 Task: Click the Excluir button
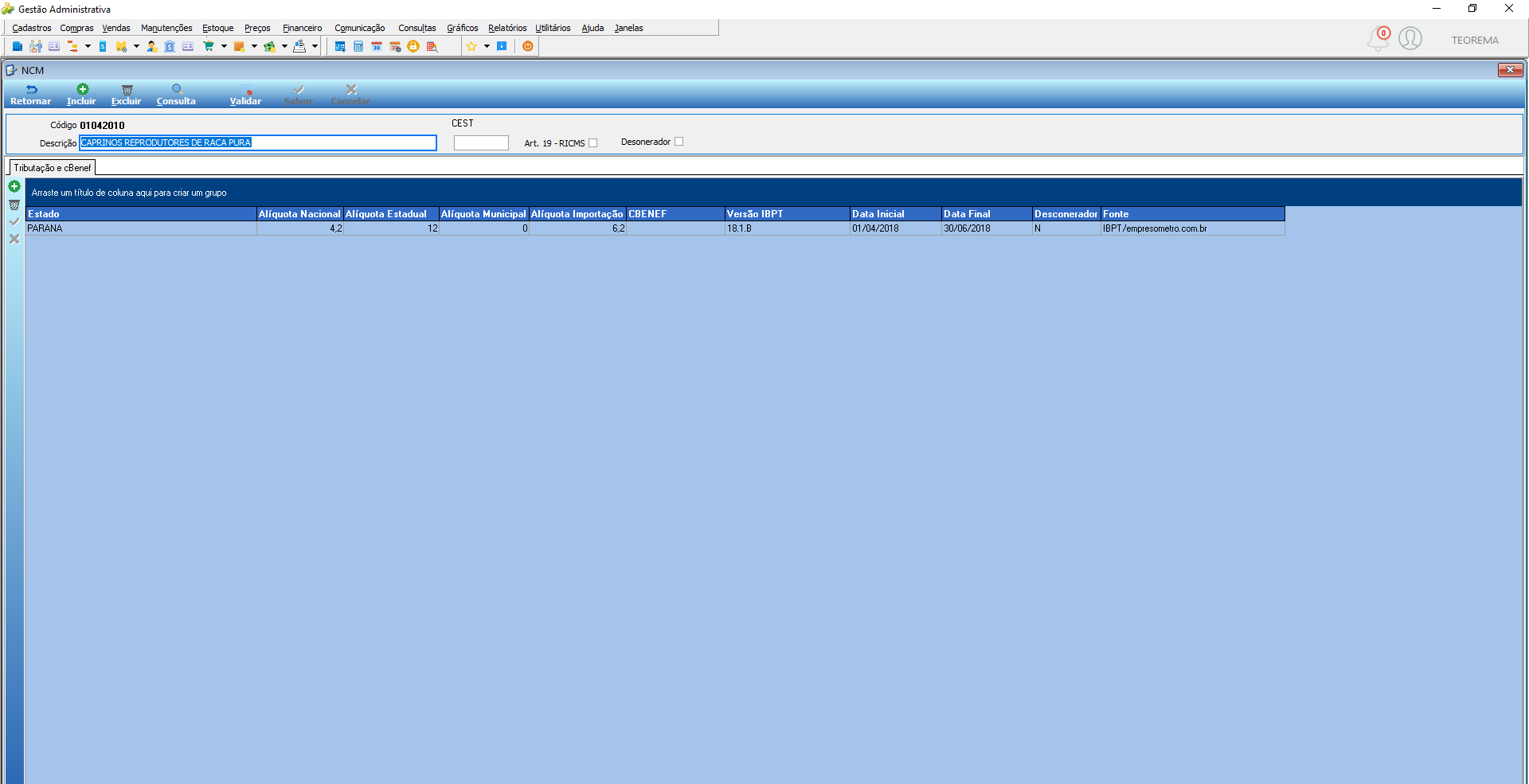pyautogui.click(x=126, y=95)
